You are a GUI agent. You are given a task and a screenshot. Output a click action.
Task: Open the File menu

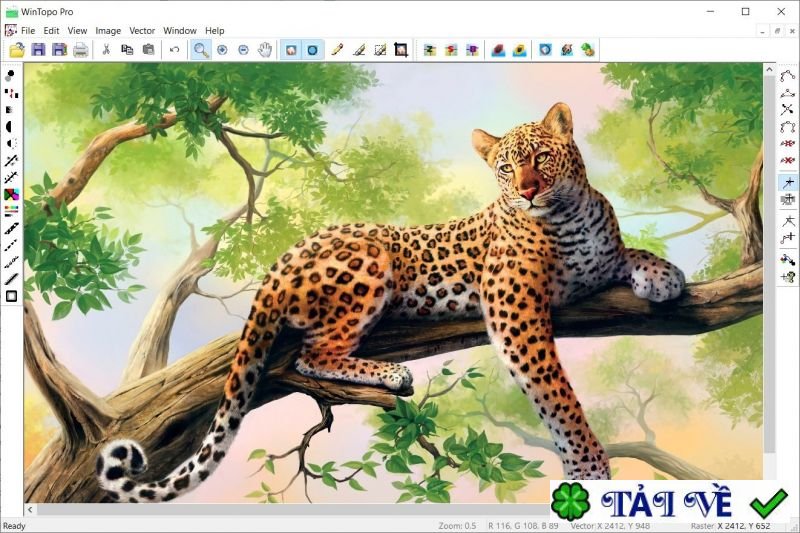click(28, 31)
